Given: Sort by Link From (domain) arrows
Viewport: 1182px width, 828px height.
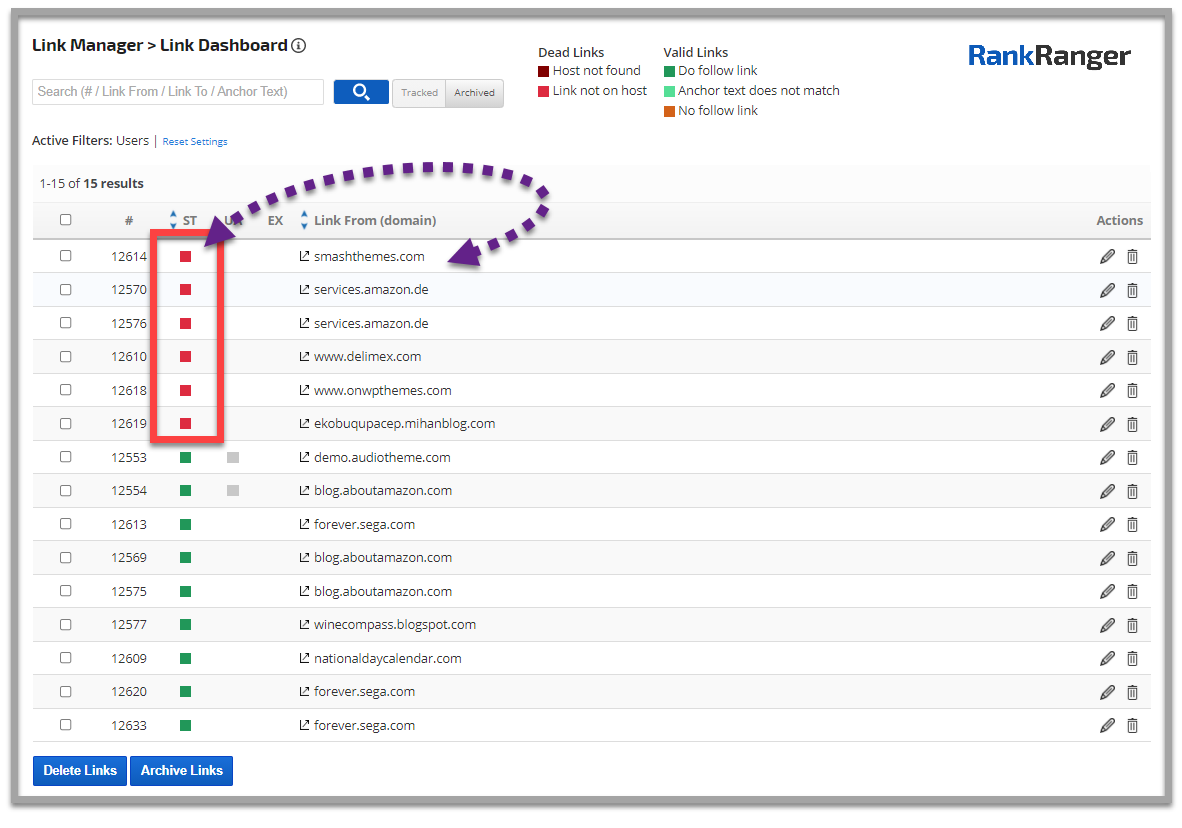Looking at the screenshot, I should coord(304,220).
